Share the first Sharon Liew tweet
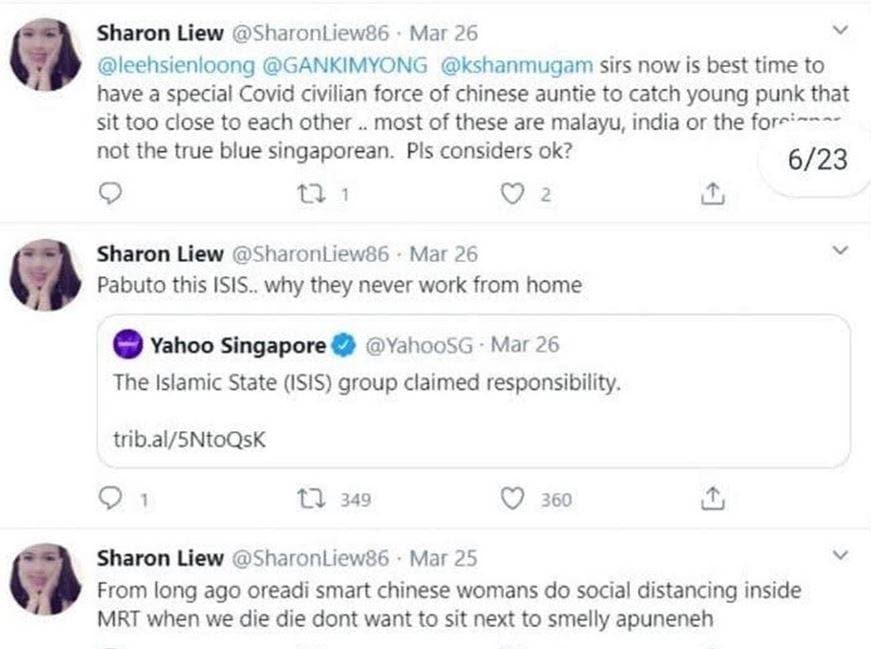The image size is (871, 649). click(x=712, y=194)
